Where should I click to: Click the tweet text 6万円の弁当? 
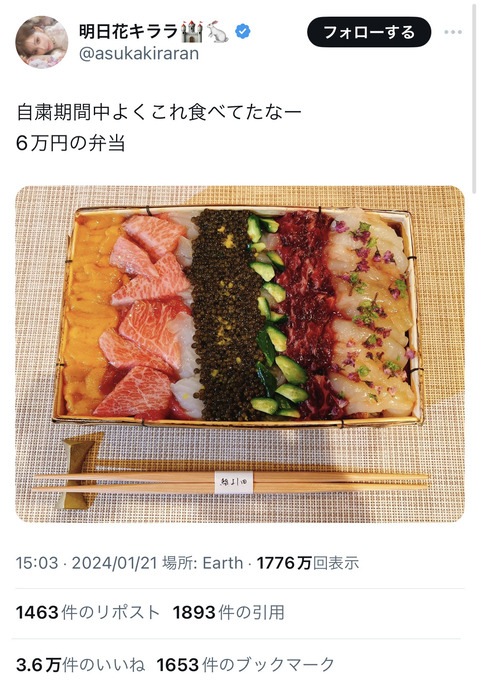pos(71,143)
